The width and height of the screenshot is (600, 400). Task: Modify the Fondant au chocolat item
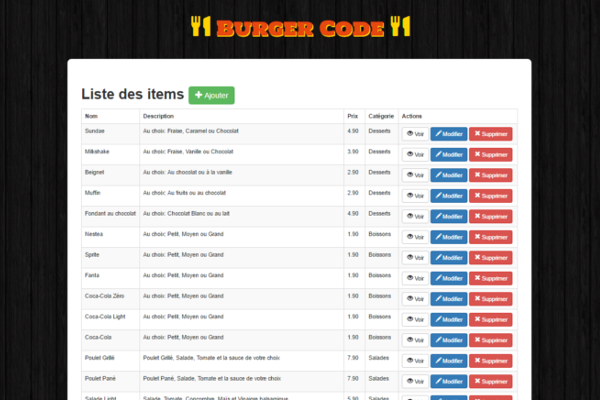[x=449, y=216]
